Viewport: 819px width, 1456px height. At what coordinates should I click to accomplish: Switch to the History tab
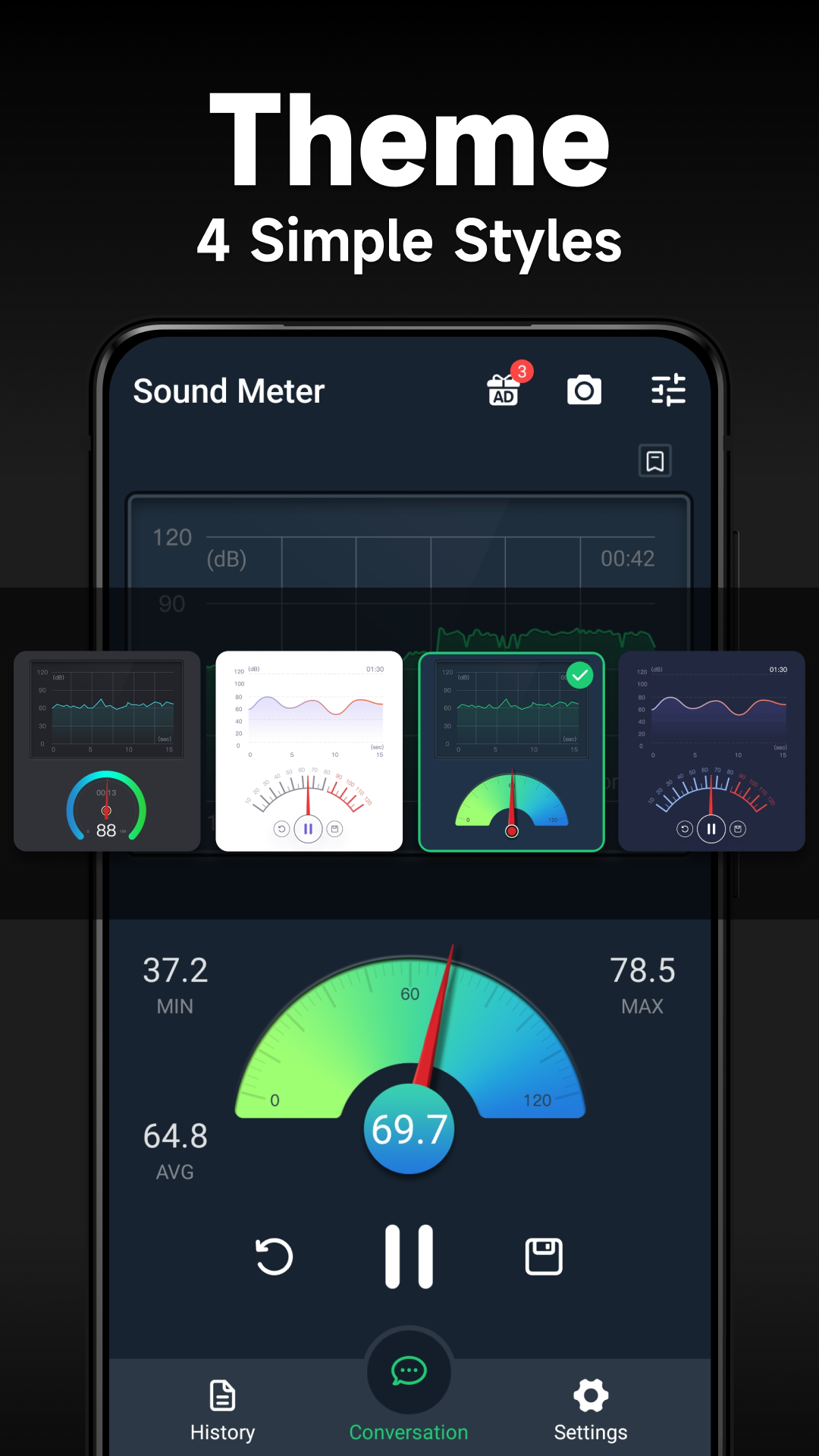pyautogui.click(x=222, y=1410)
